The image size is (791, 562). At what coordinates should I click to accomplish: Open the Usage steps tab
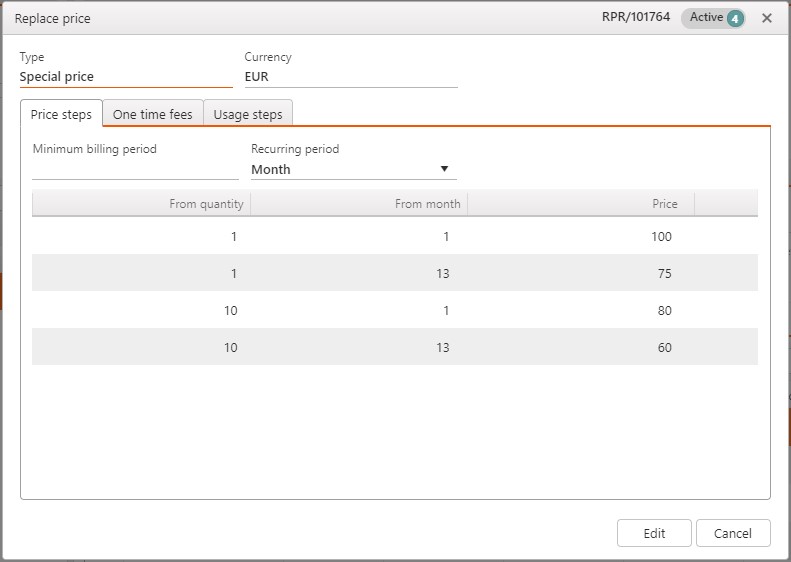click(x=248, y=114)
